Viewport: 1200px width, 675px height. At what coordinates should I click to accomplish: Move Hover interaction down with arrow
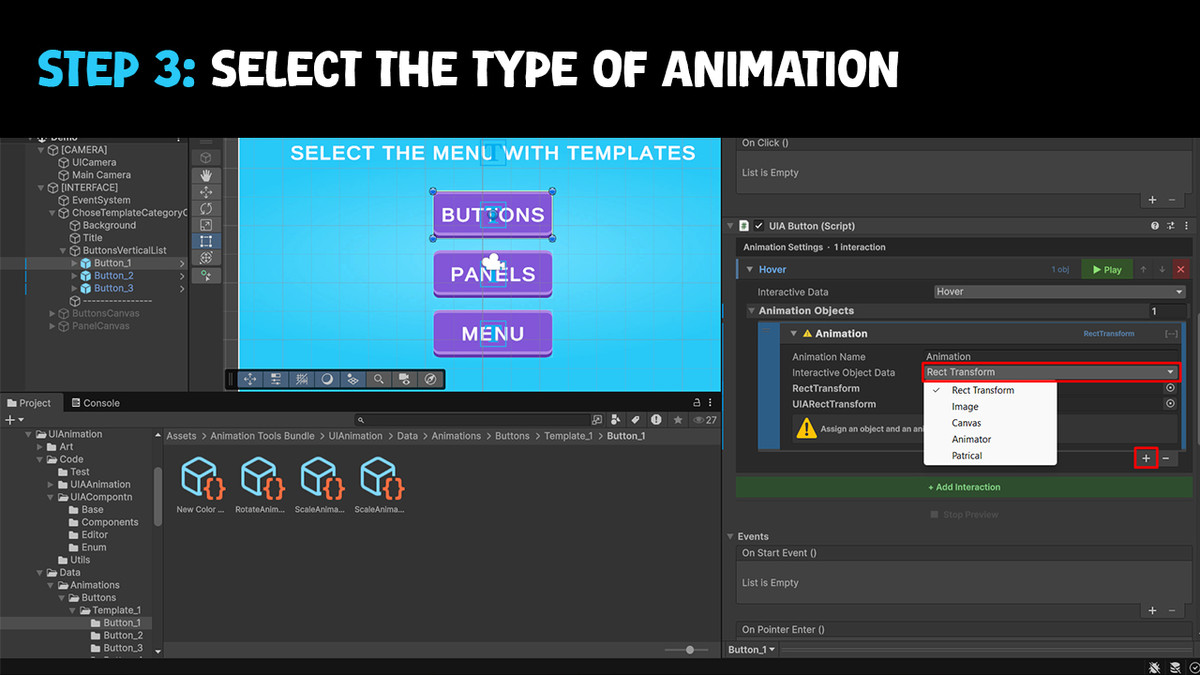(1162, 269)
